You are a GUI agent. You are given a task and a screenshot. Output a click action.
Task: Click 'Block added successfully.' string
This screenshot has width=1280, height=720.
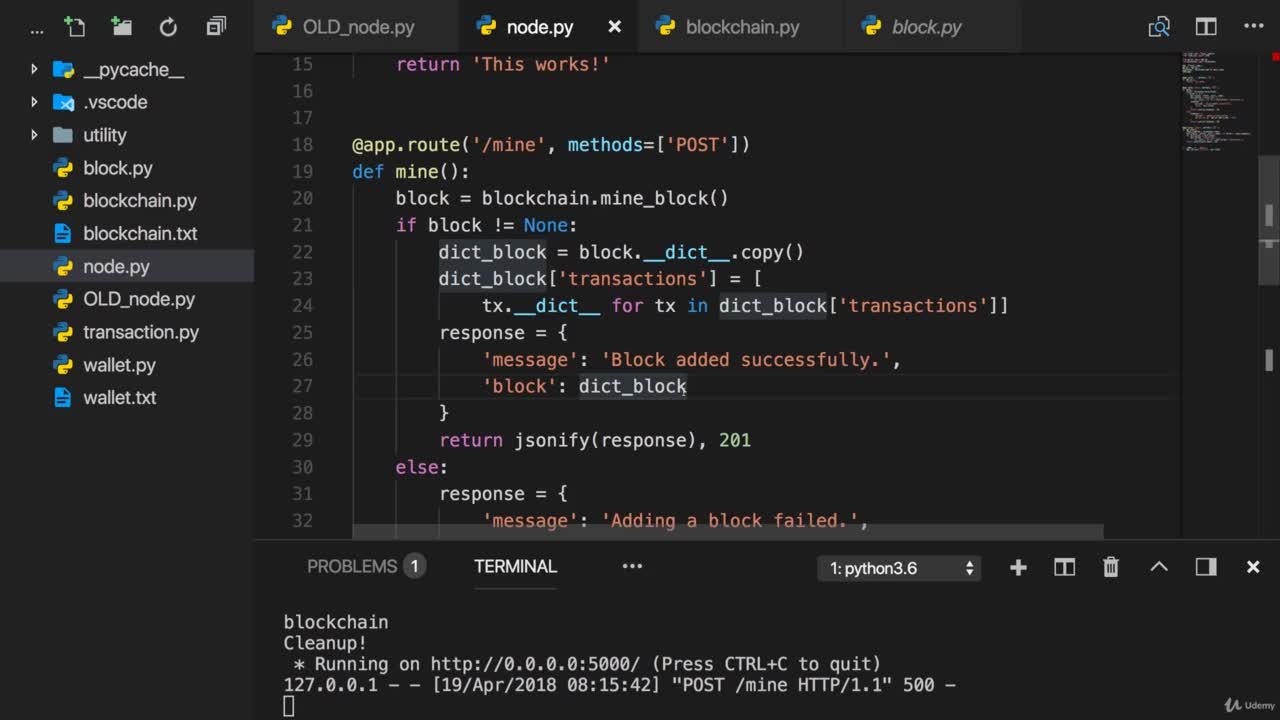click(746, 359)
